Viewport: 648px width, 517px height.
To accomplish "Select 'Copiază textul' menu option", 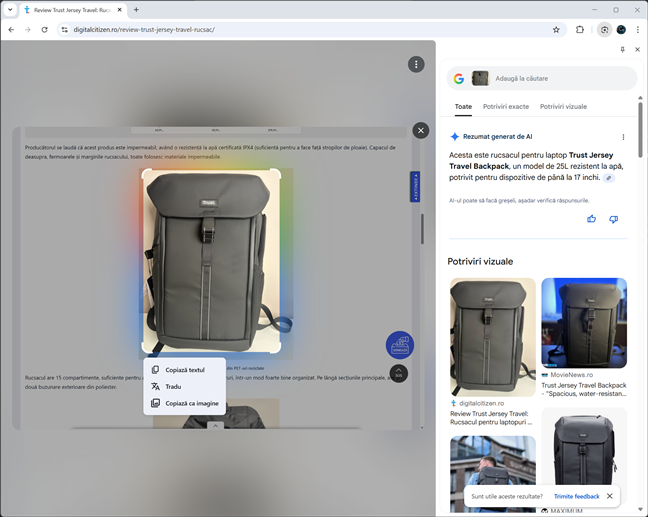I will tap(185, 370).
